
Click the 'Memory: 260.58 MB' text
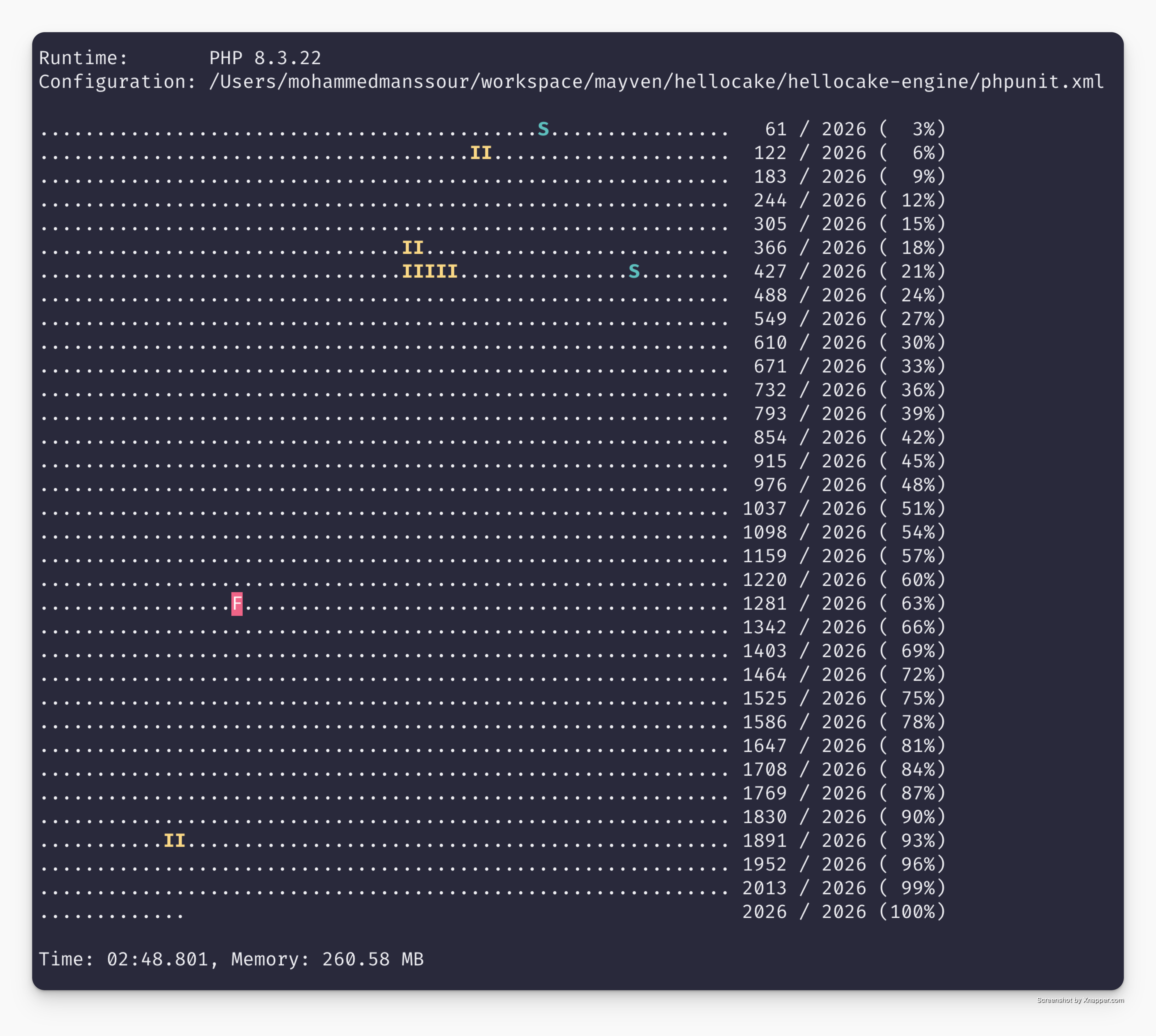327,960
